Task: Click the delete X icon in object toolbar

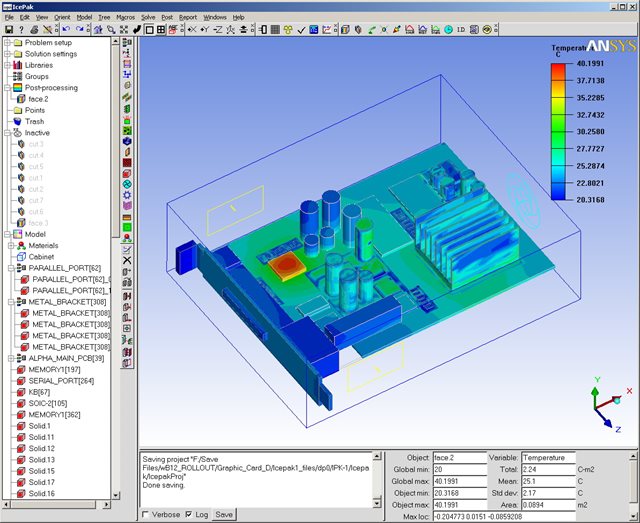Action: (127, 260)
